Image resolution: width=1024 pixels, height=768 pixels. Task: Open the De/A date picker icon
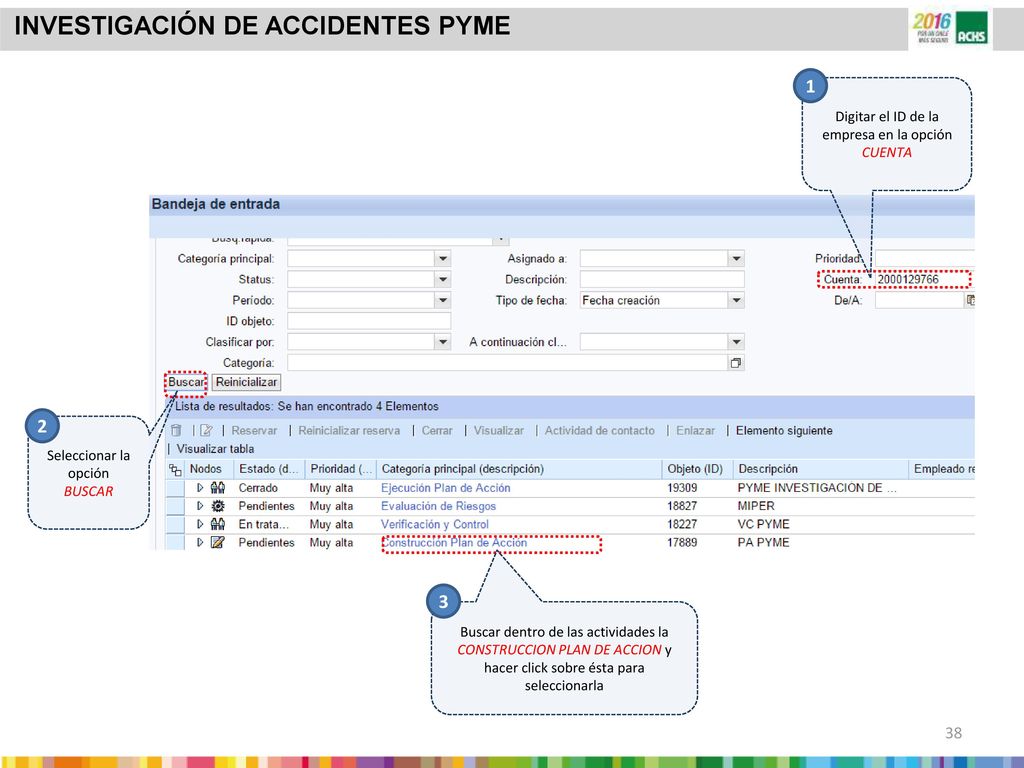(x=970, y=300)
